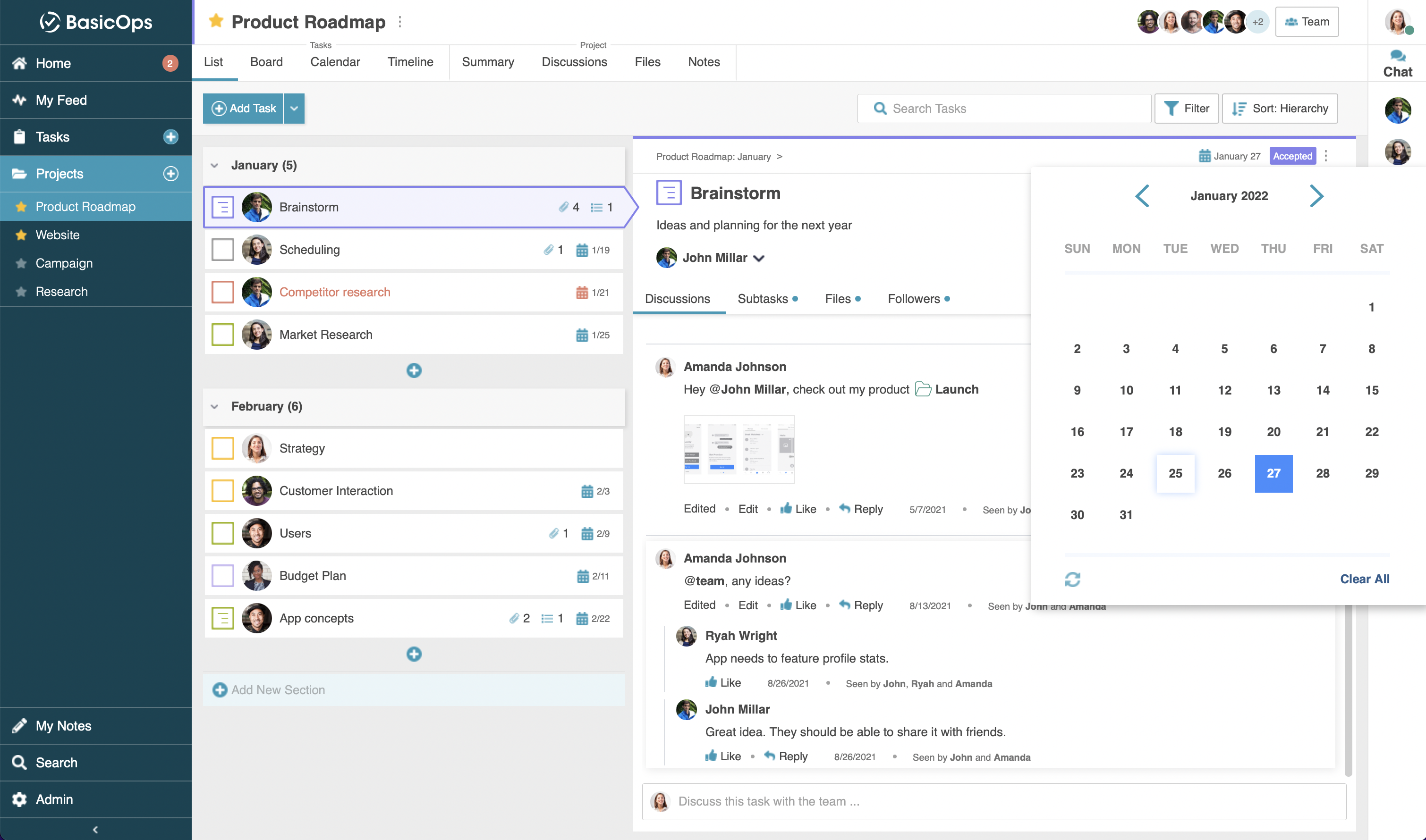This screenshot has height=840, width=1426.
Task: Open the Chat panel
Action: pyautogui.click(x=1397, y=62)
